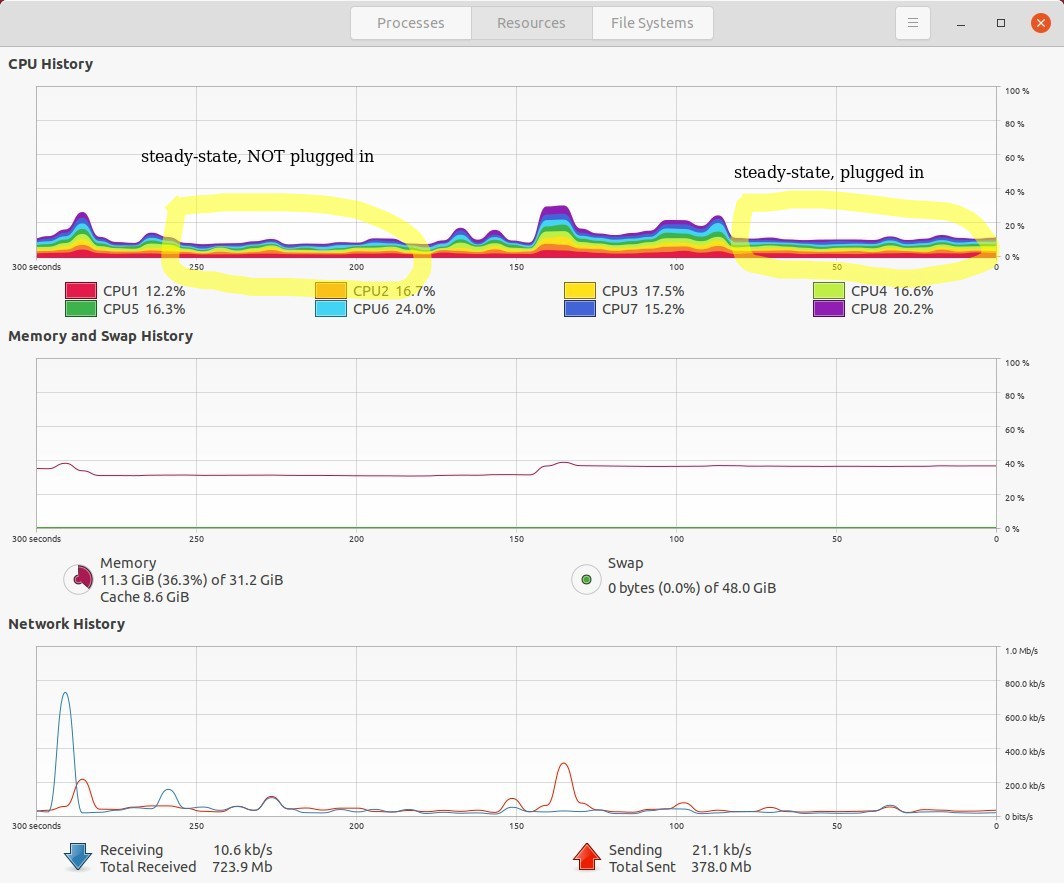Switch to the Processes tab

[410, 23]
